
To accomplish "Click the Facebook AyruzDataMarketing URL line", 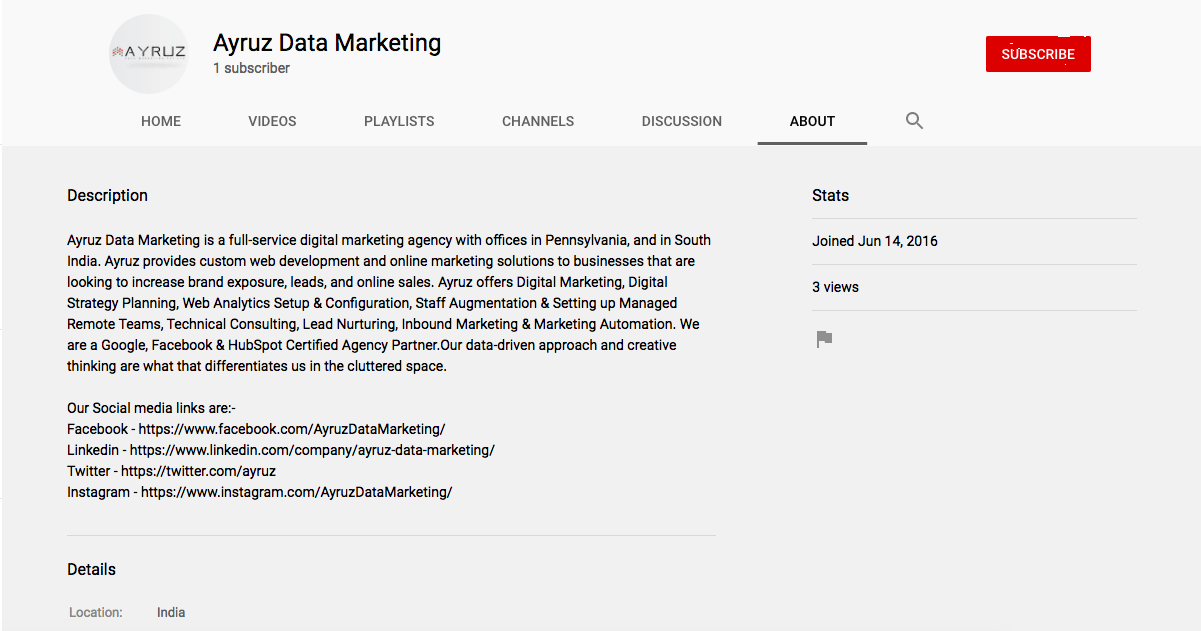I will point(256,429).
